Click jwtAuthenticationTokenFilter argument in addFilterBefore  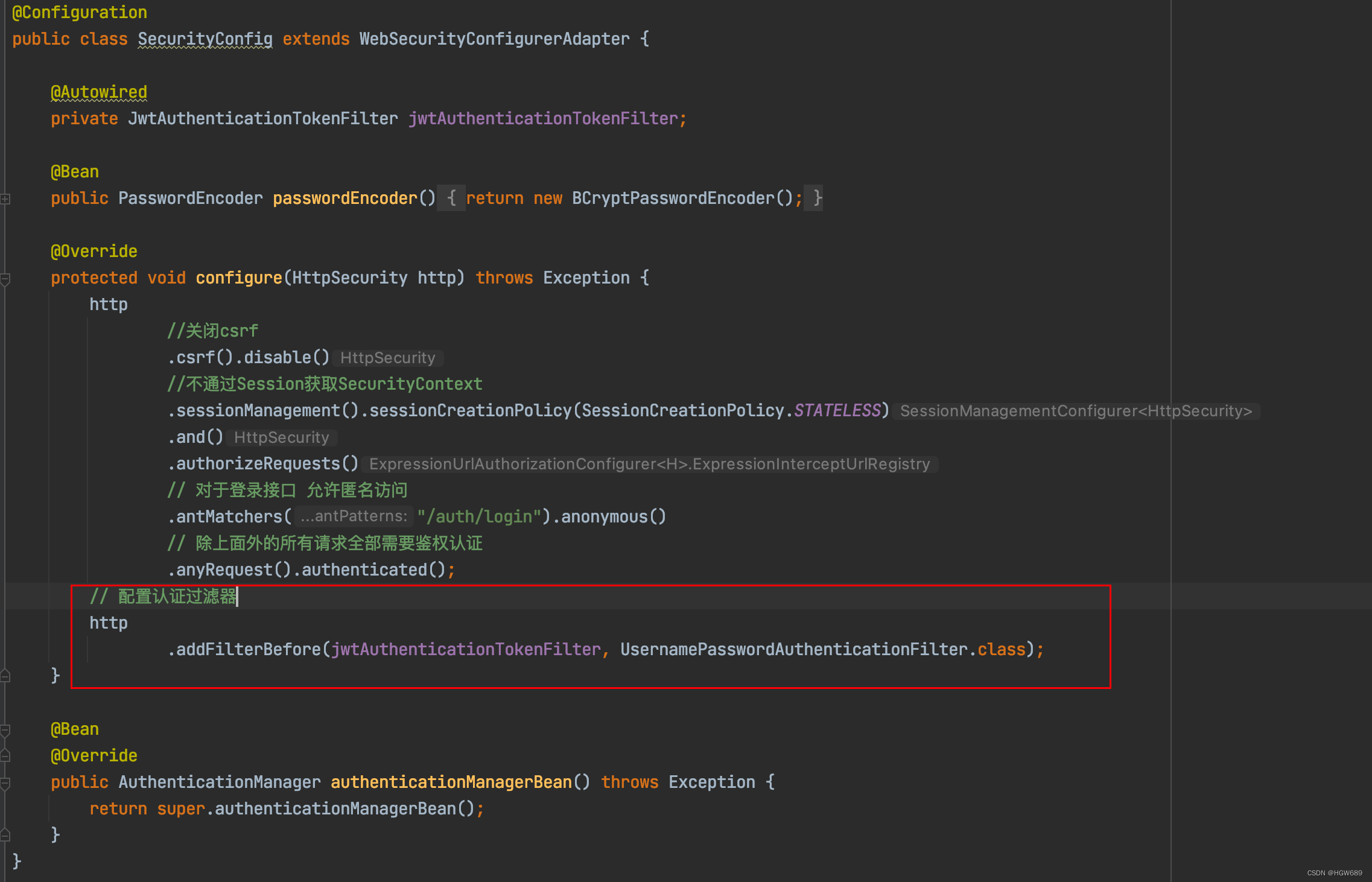click(x=466, y=649)
